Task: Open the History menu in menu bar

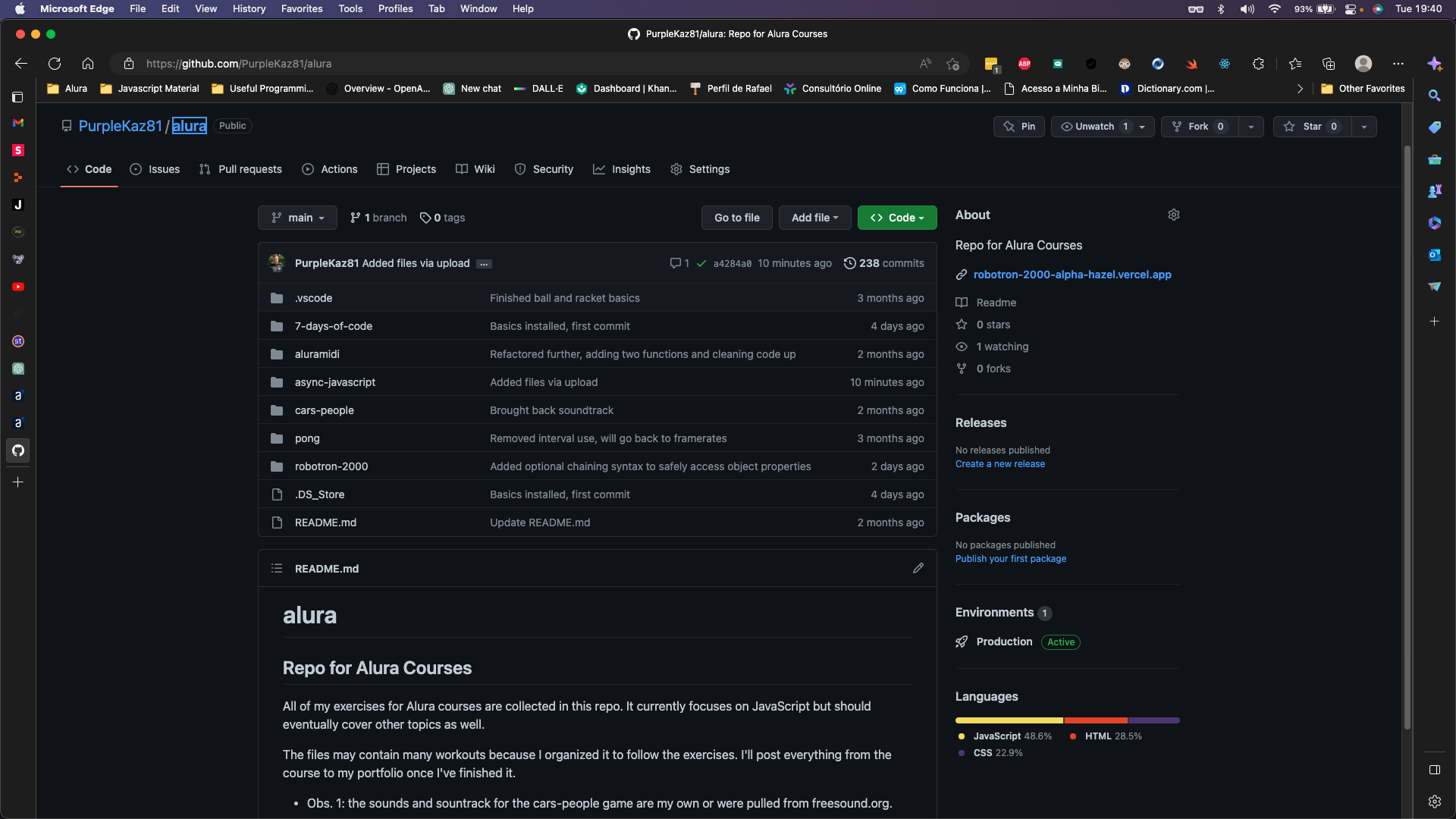Action: [x=249, y=9]
